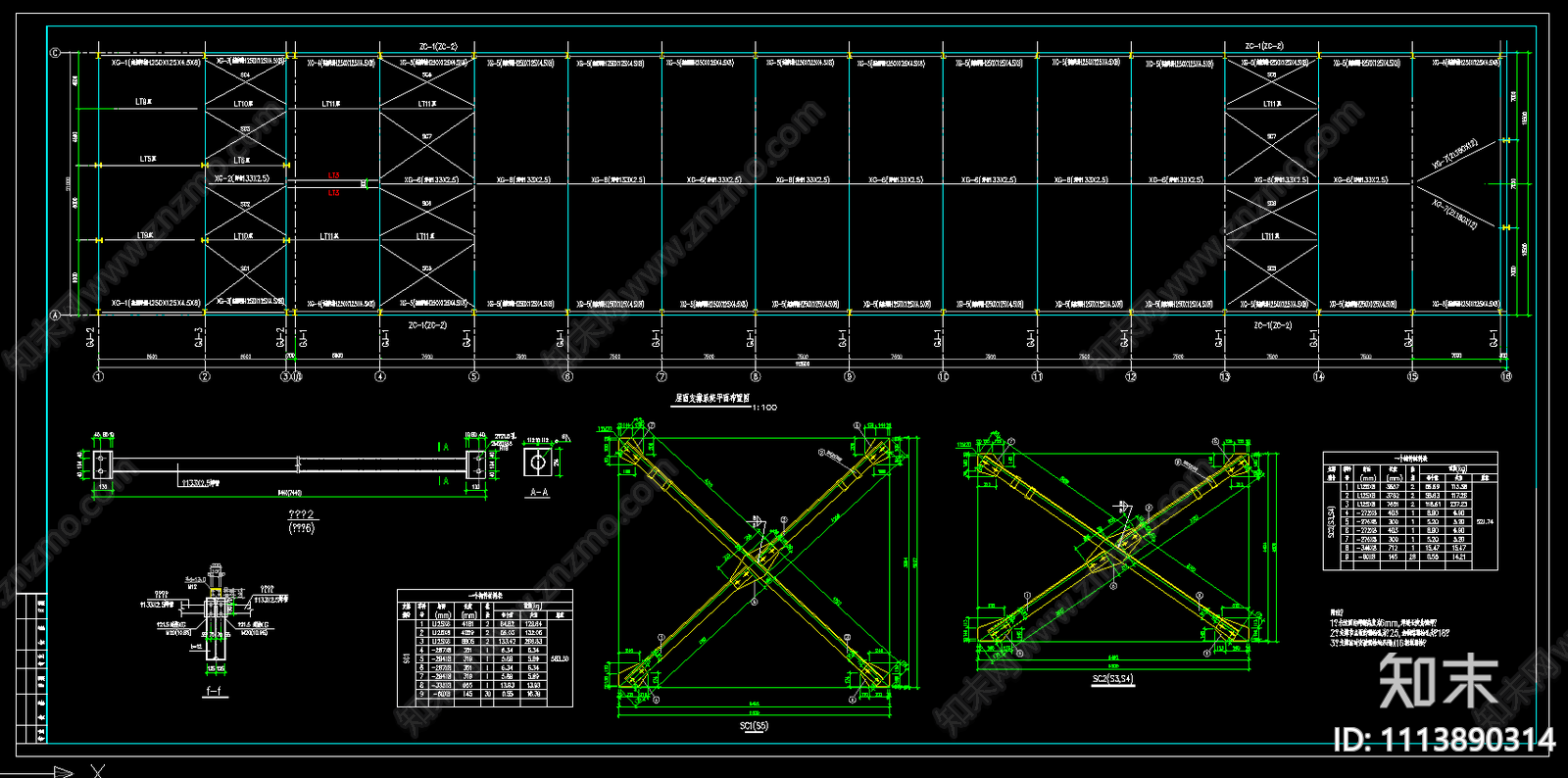The width and height of the screenshot is (1568, 778).
Task: Click the row axis bubble labeled A
Action: (x=55, y=315)
